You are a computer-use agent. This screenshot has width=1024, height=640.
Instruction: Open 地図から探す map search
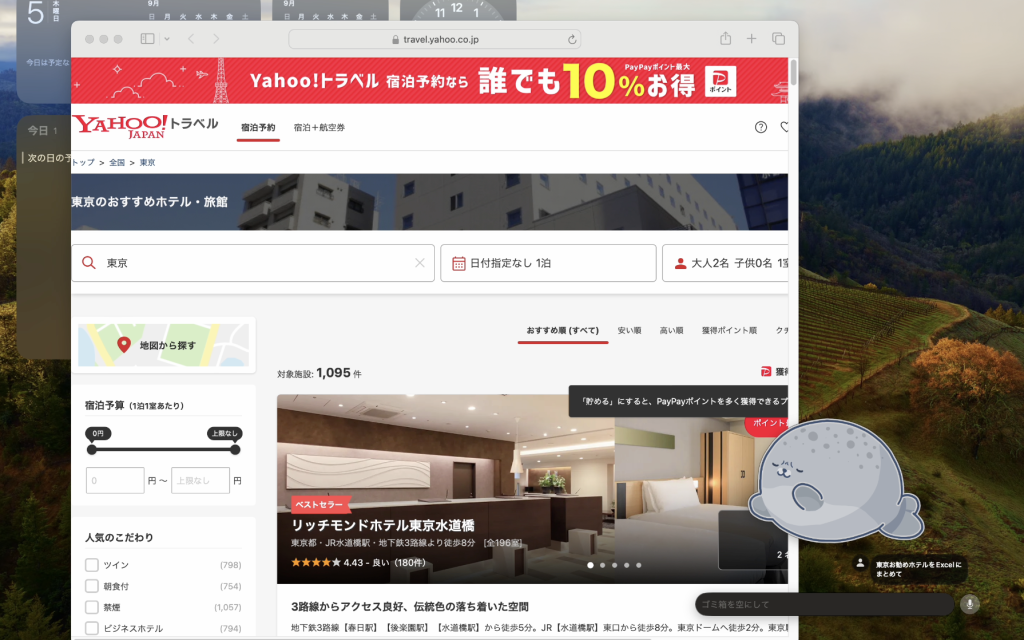coord(163,345)
